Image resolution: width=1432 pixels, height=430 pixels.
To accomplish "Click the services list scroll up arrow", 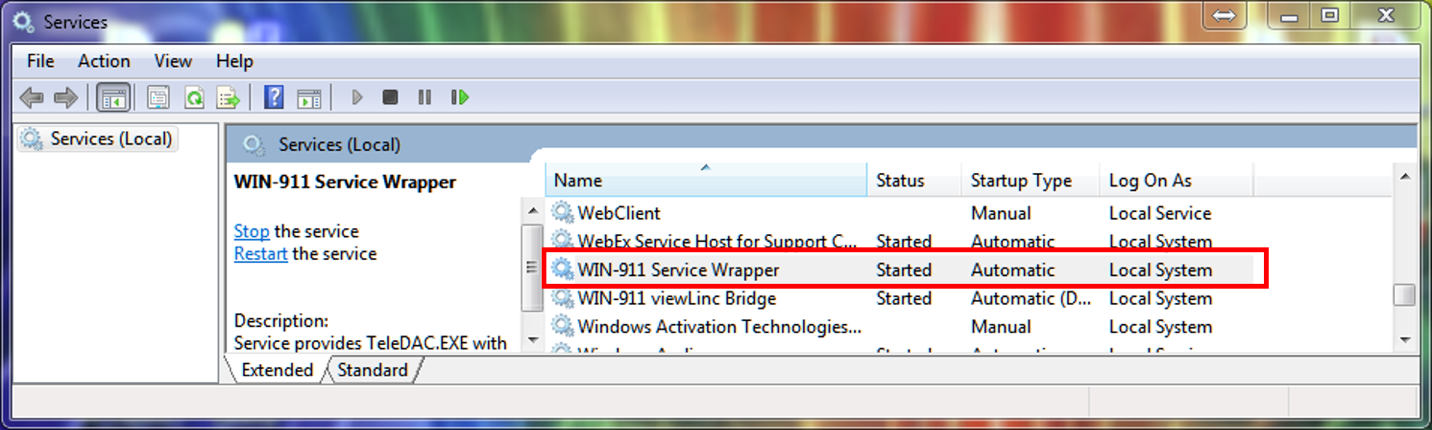I will tap(1405, 177).
